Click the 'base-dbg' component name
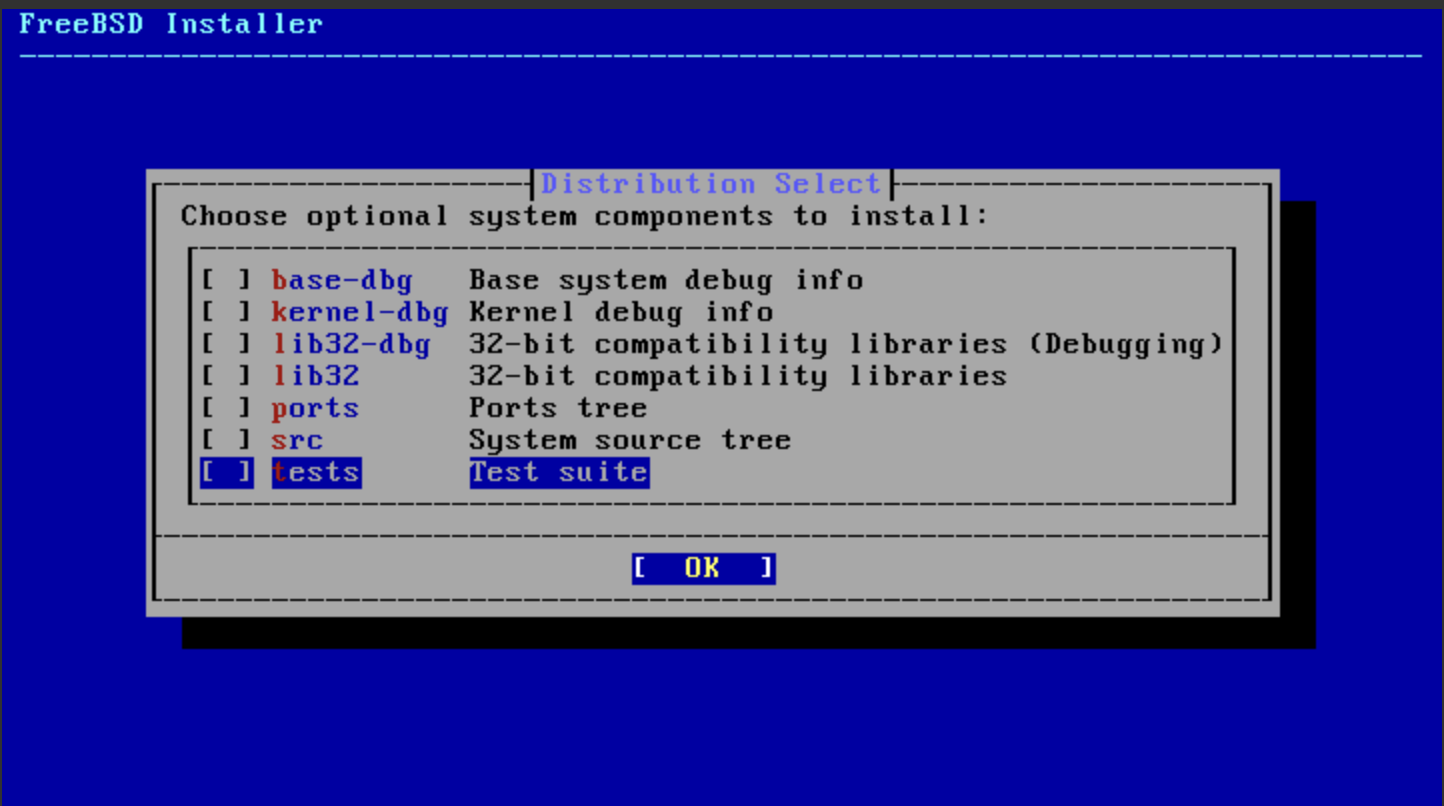1444x806 pixels. pos(342,280)
